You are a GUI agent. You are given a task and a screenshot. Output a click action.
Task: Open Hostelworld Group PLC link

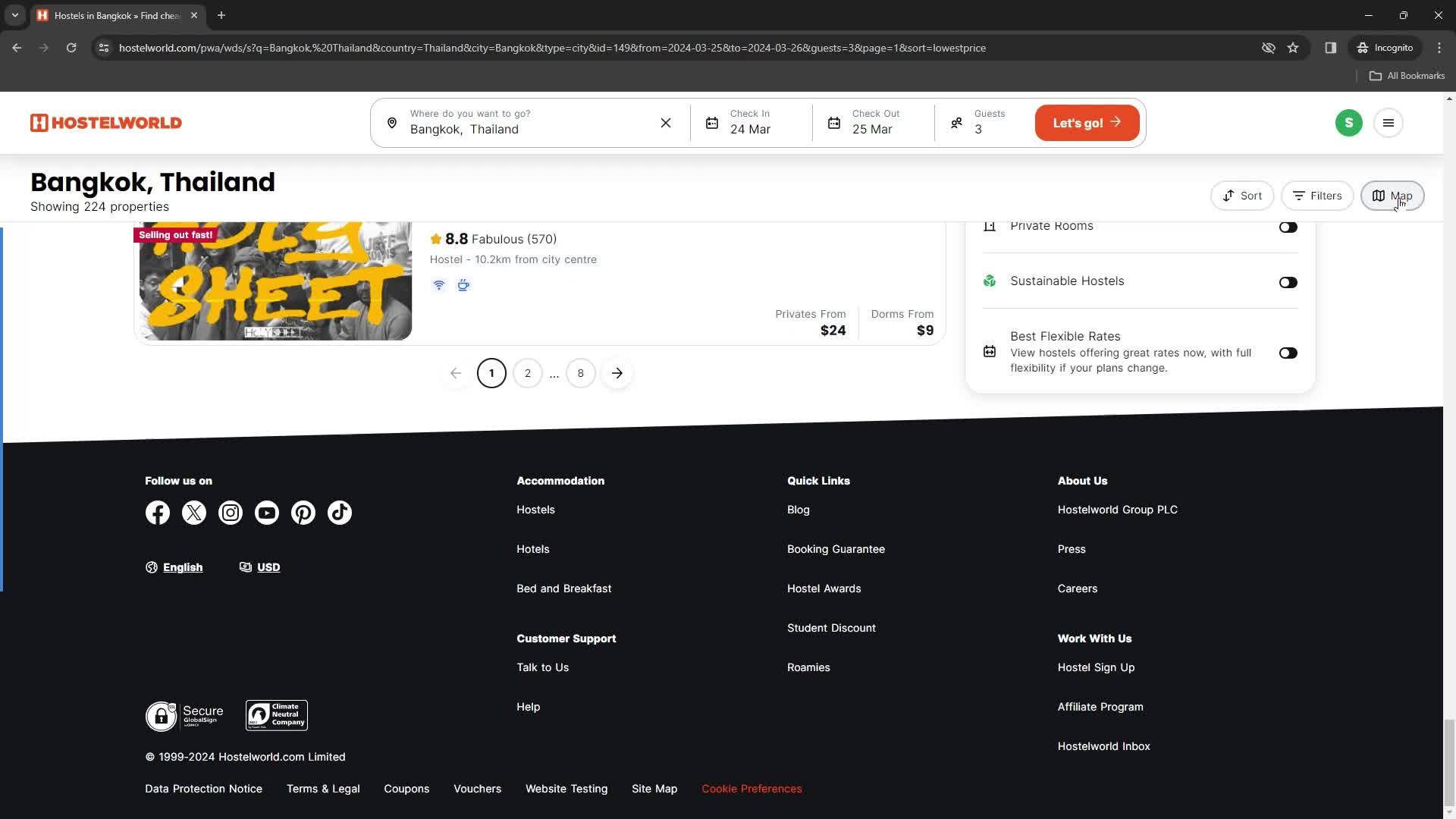(x=1118, y=510)
